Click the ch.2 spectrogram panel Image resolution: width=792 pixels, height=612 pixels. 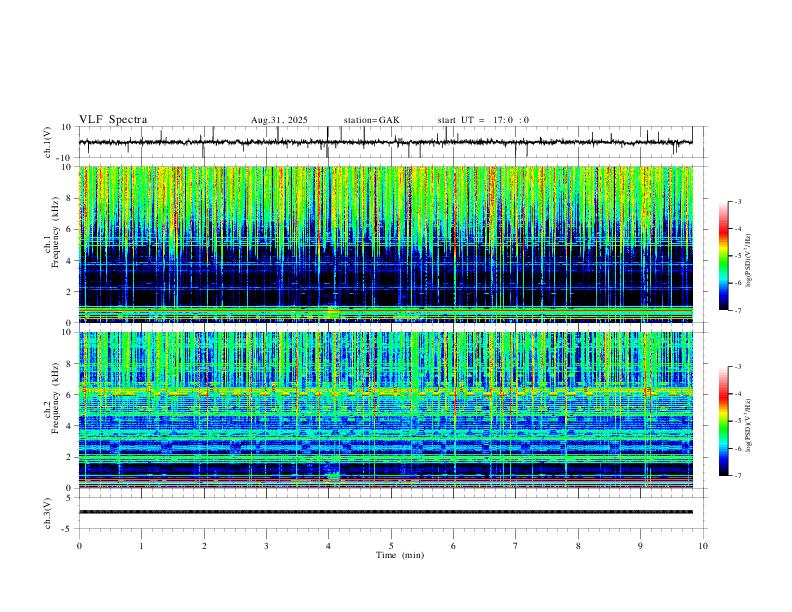click(x=386, y=410)
